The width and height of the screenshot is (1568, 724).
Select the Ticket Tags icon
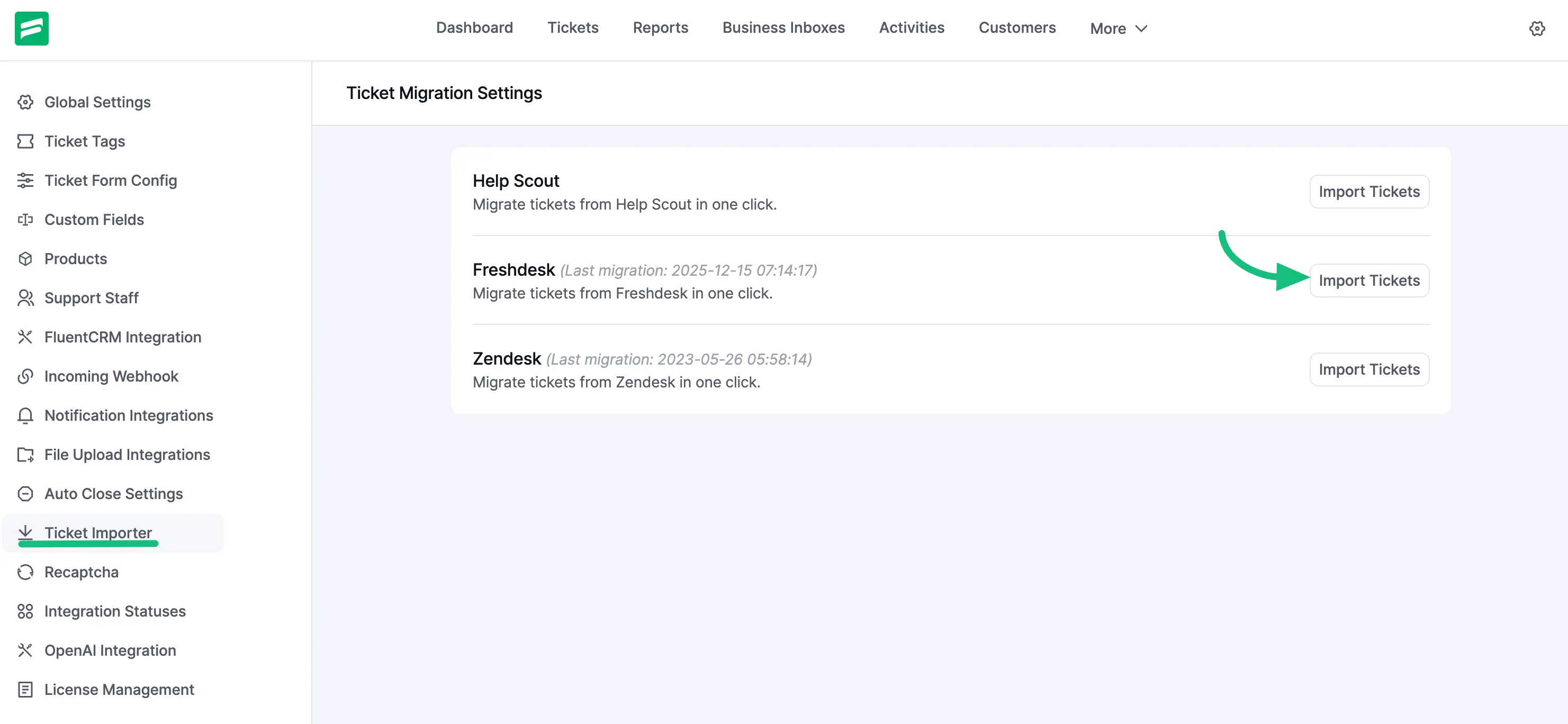[x=25, y=141]
